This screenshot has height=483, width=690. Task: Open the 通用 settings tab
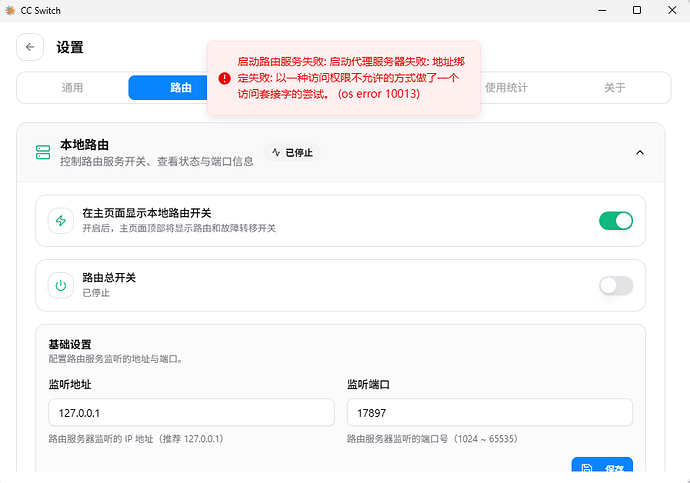tap(72, 88)
